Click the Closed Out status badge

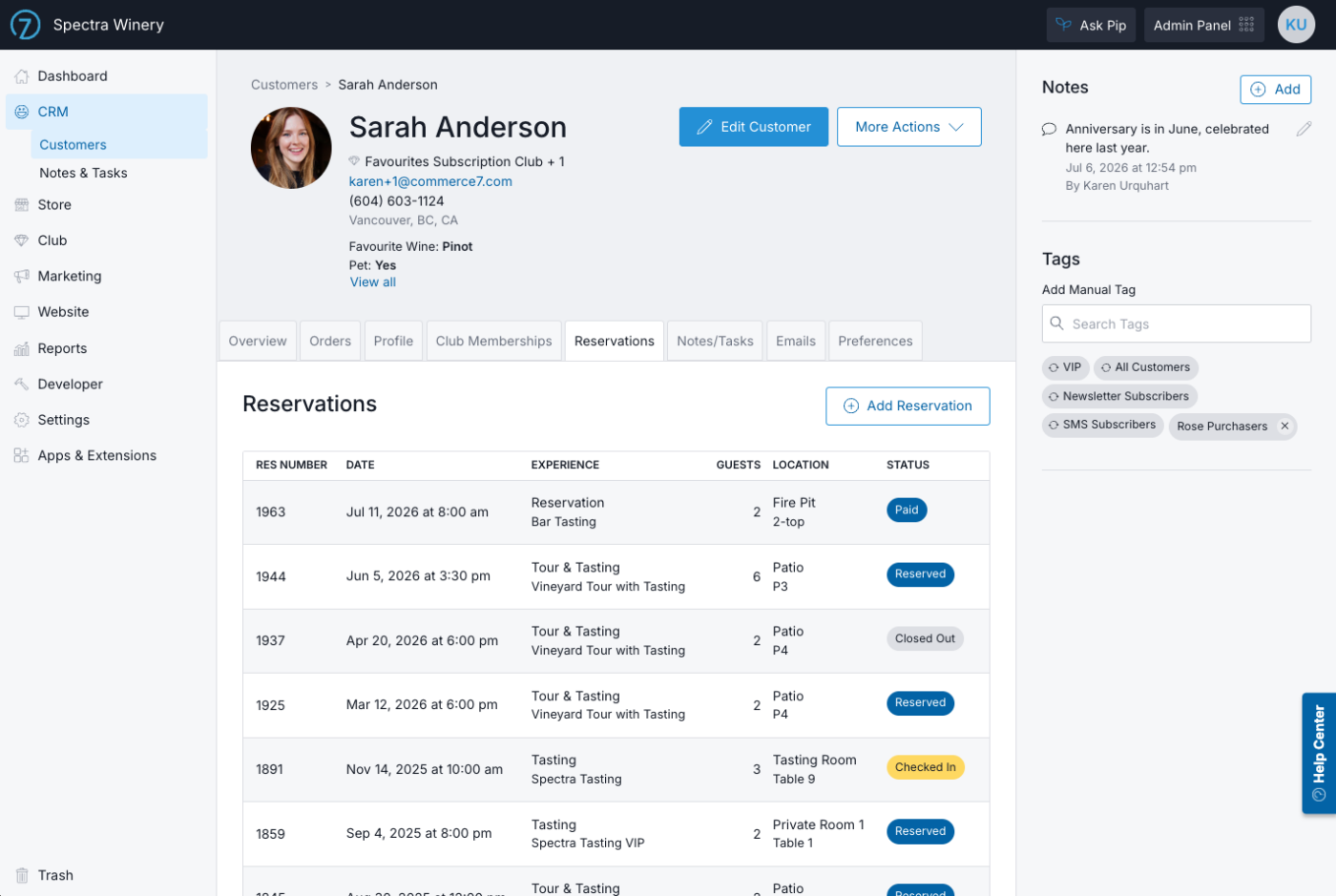925,639
